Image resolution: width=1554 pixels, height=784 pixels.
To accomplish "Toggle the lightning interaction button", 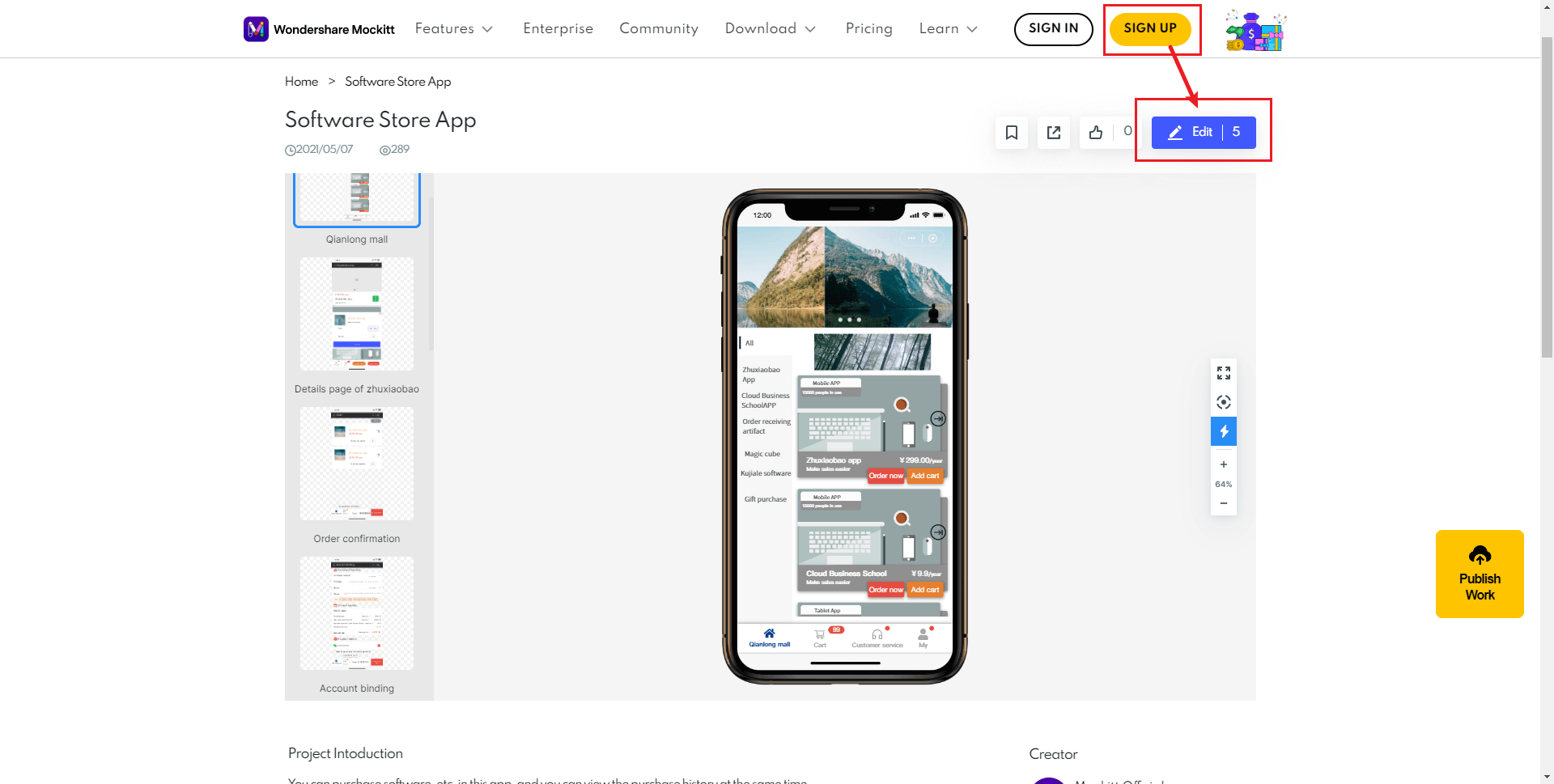I will [x=1224, y=431].
